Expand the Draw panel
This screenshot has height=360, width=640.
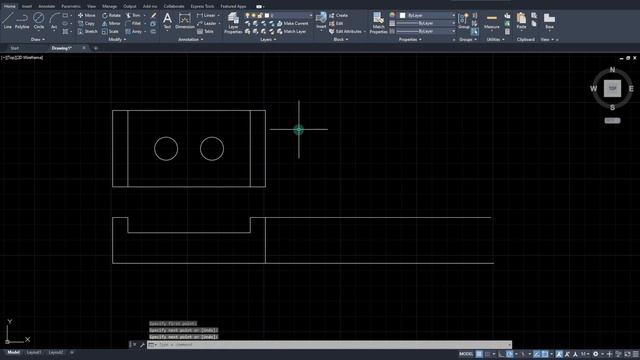pyautogui.click(x=38, y=40)
